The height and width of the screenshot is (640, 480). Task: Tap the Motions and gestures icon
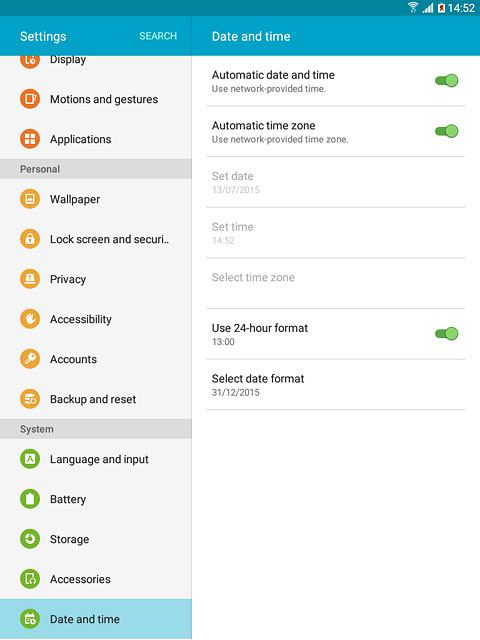[30, 99]
